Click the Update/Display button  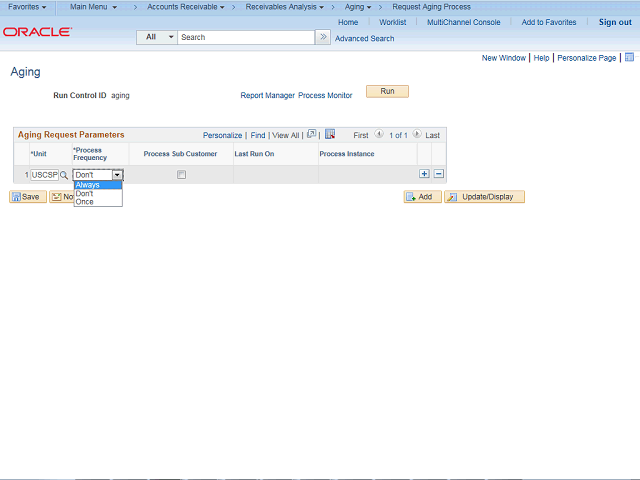(x=484, y=197)
